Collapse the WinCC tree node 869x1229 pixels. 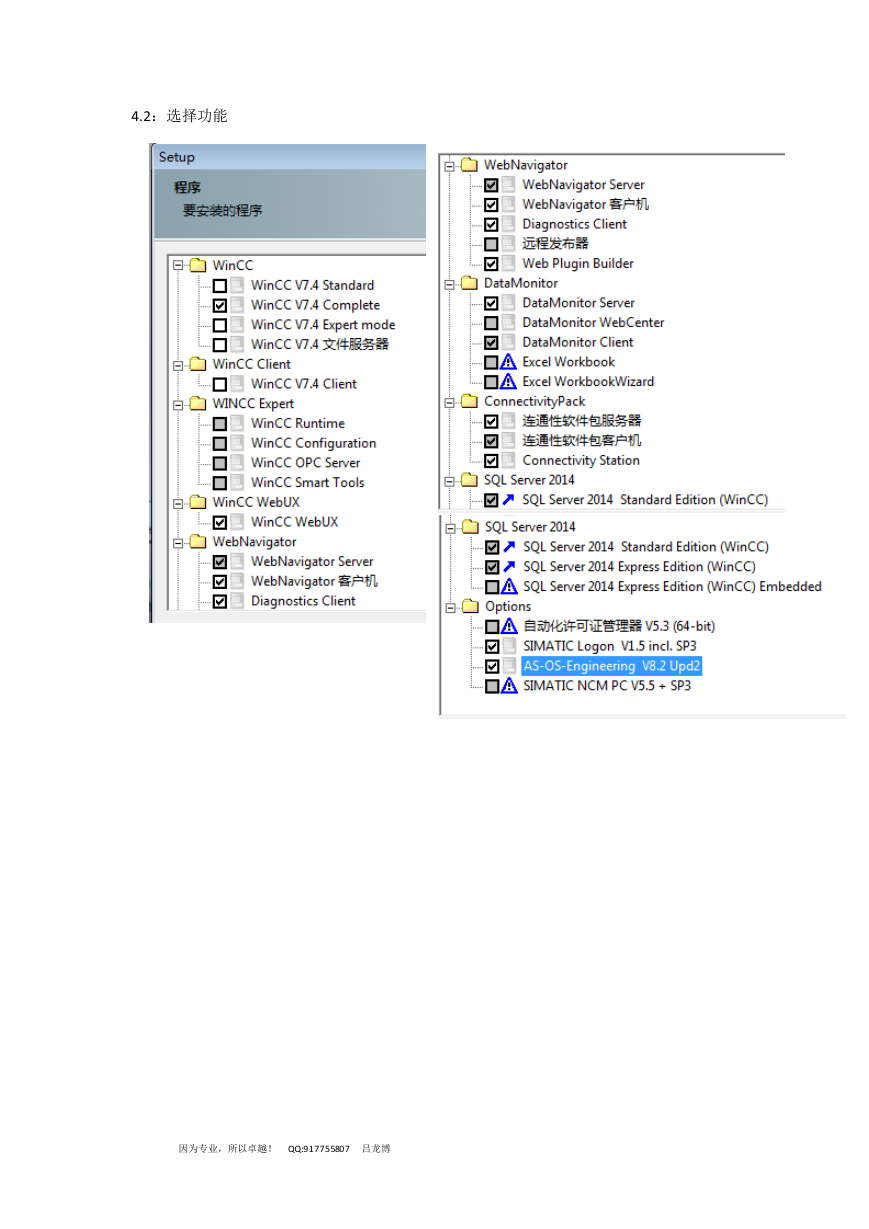(x=179, y=266)
